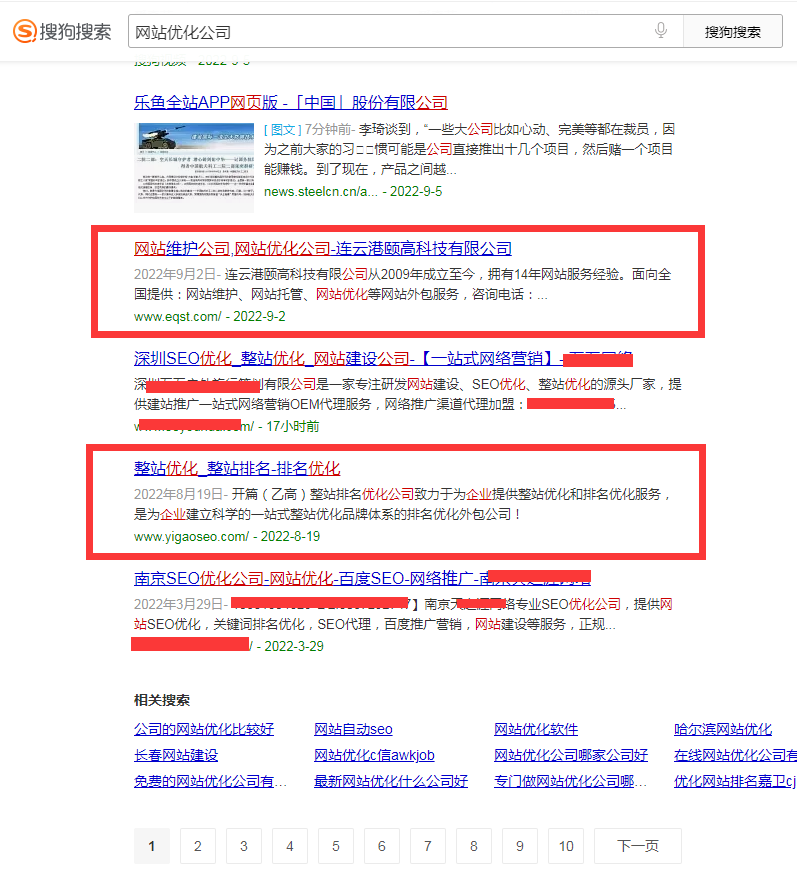
Task: Click the 下一页 next page button
Action: pyautogui.click(x=638, y=846)
